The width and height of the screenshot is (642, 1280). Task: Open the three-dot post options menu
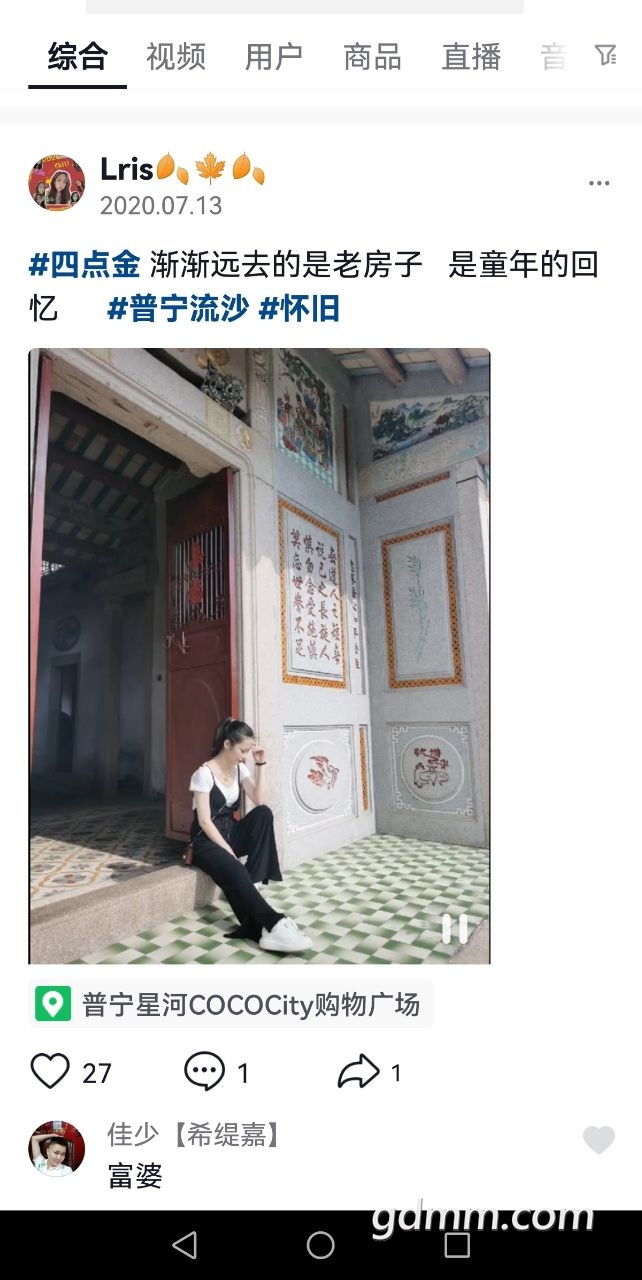(x=599, y=183)
